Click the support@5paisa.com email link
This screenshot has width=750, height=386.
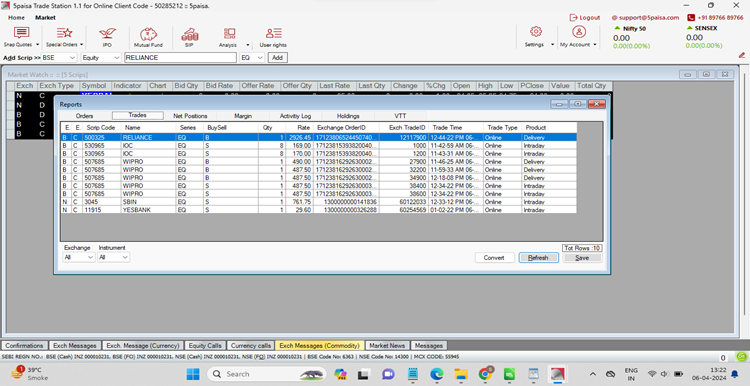click(x=645, y=18)
